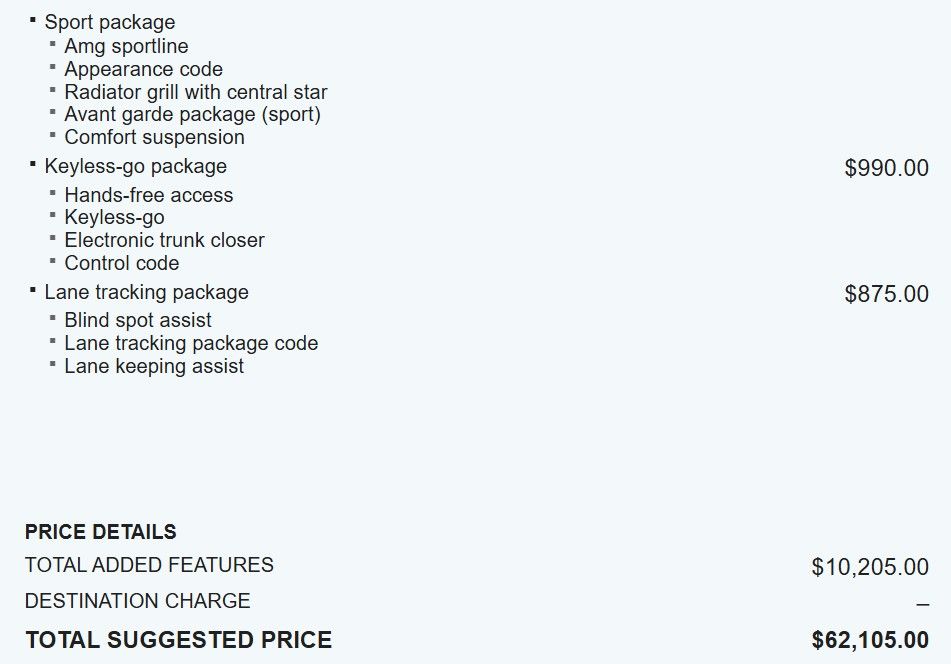Viewport: 951px width, 664px height.
Task: Select the Amg sportline feature
Action: point(126,46)
